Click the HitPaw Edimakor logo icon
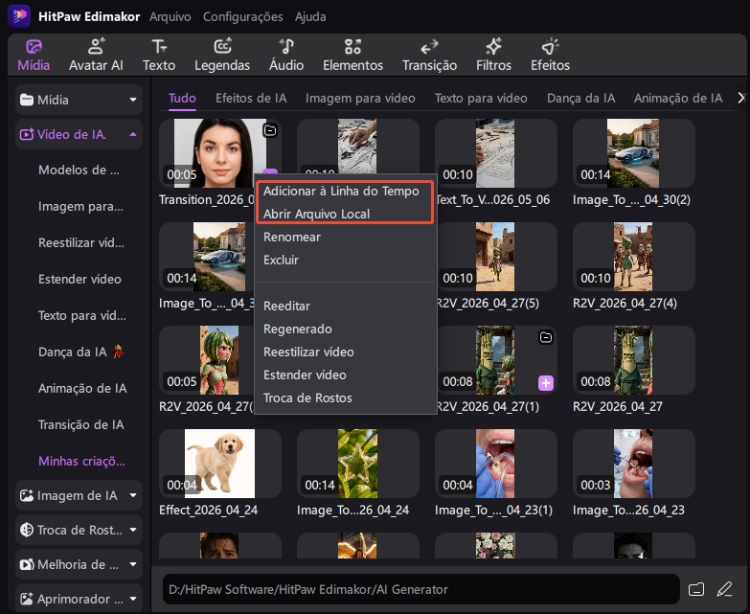This screenshot has width=750, height=614. click(x=20, y=16)
